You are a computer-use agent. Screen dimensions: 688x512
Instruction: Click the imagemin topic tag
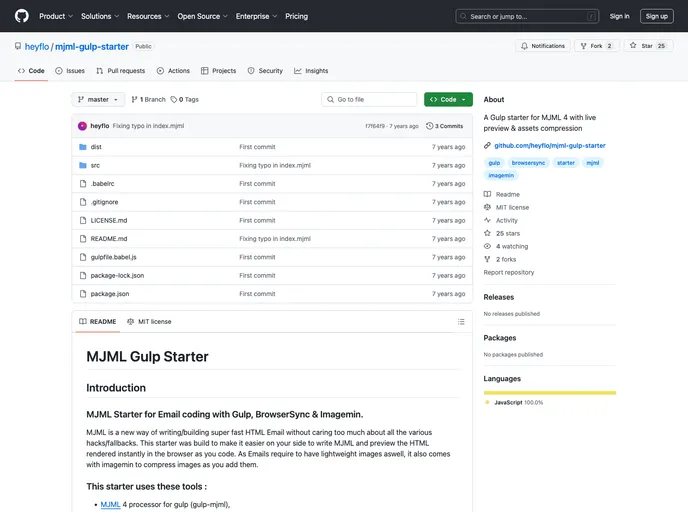tap(501, 175)
